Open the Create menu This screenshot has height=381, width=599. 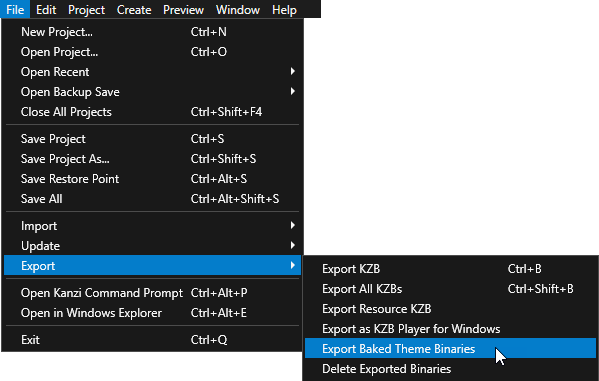[x=134, y=9]
